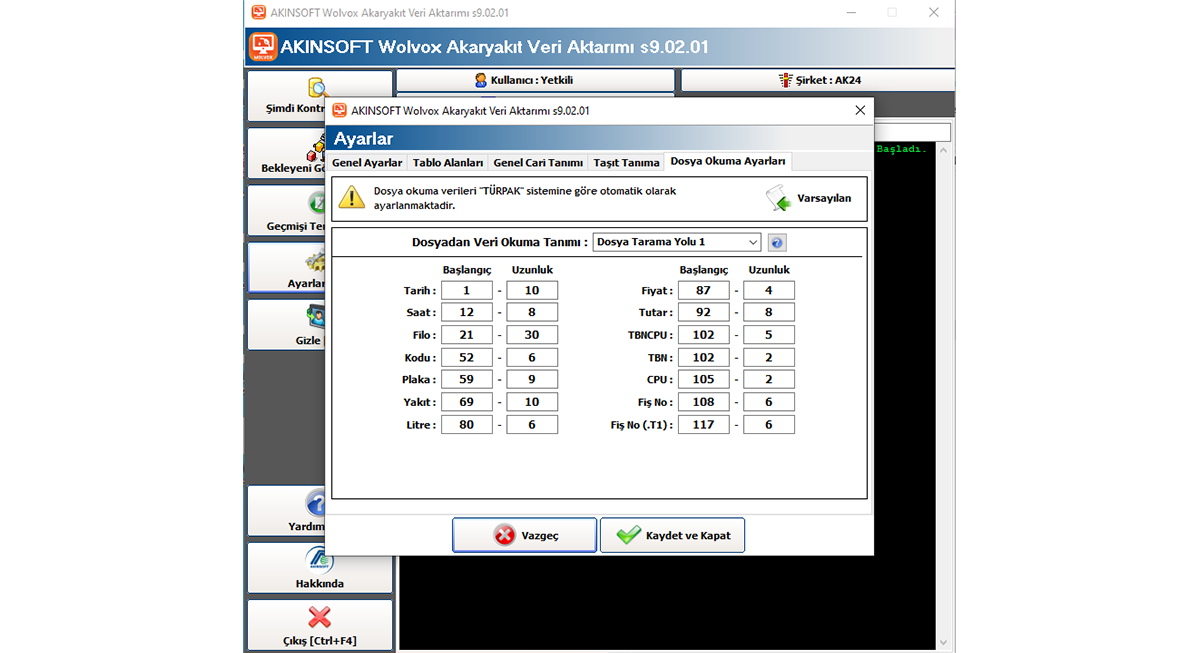
Task: Open the Hakkında sidebar button
Action: click(x=319, y=568)
